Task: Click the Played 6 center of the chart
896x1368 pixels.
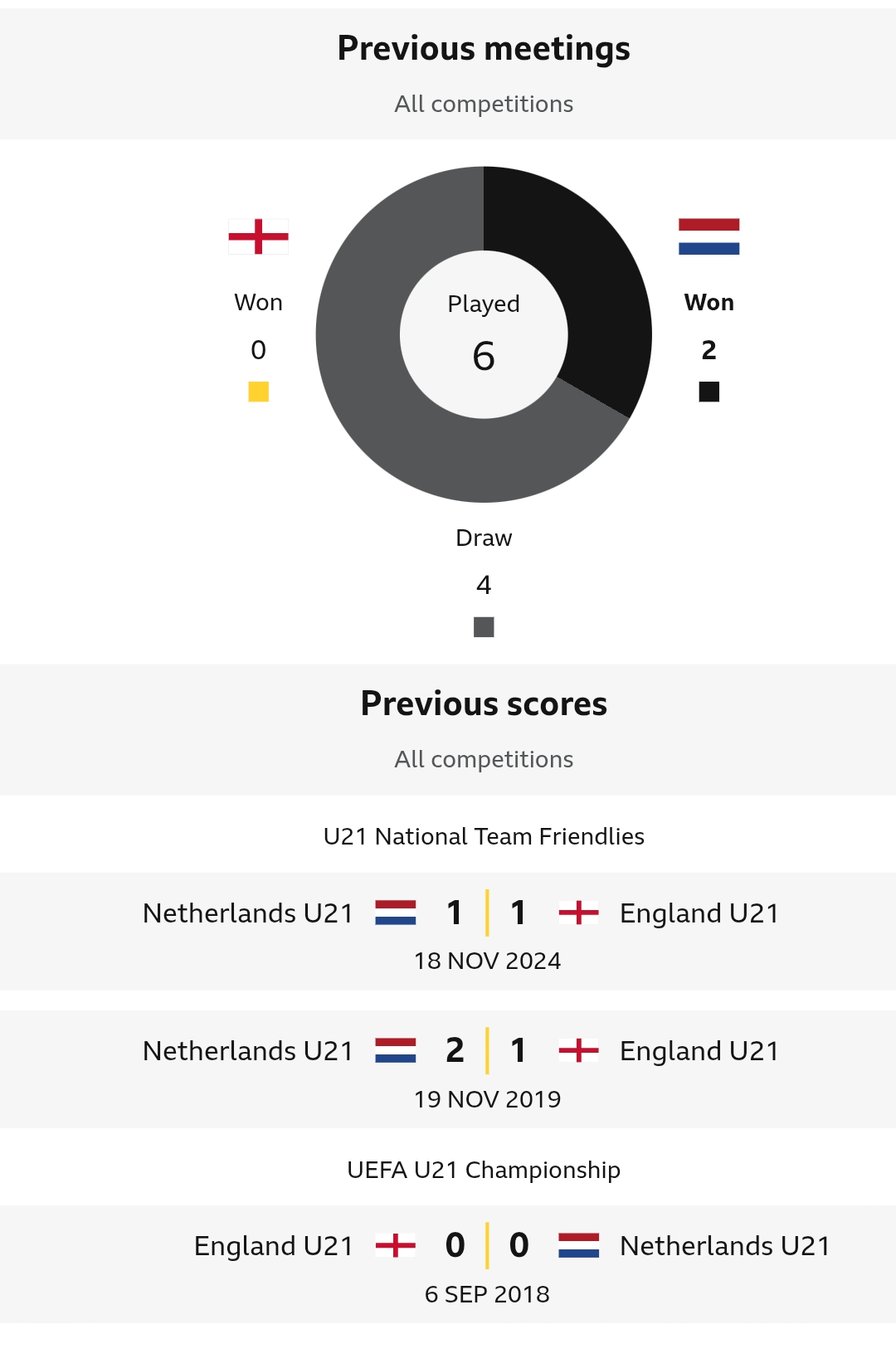Action: point(484,334)
